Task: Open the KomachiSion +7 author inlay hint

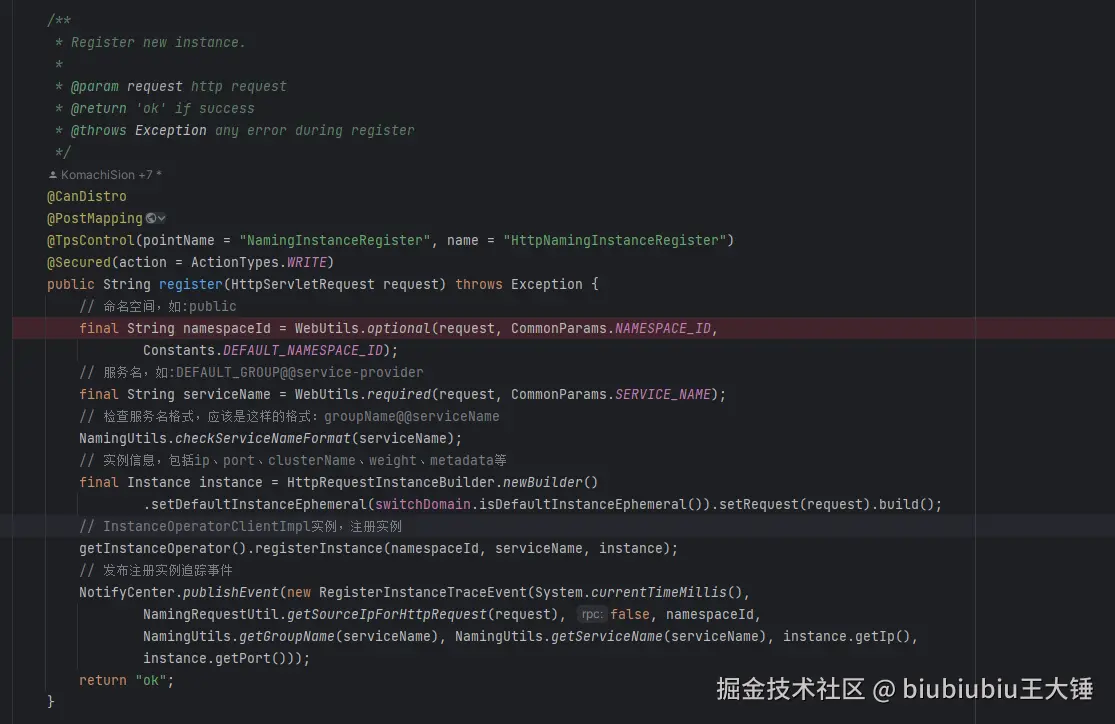Action: coord(105,174)
